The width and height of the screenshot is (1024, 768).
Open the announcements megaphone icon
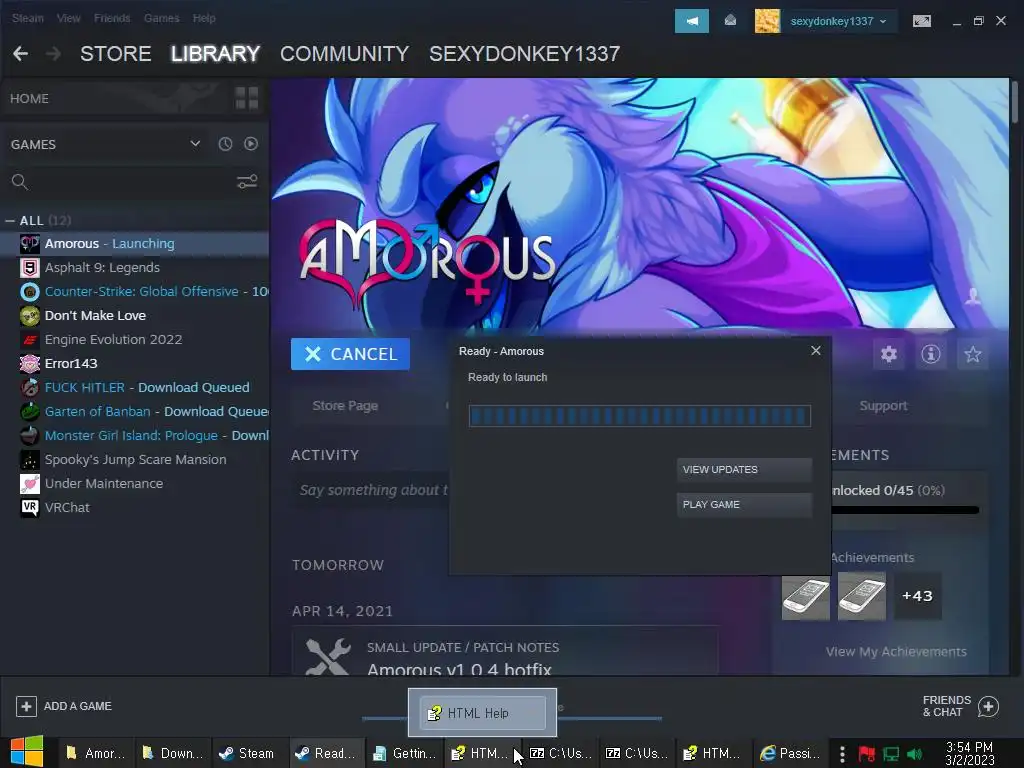click(692, 21)
